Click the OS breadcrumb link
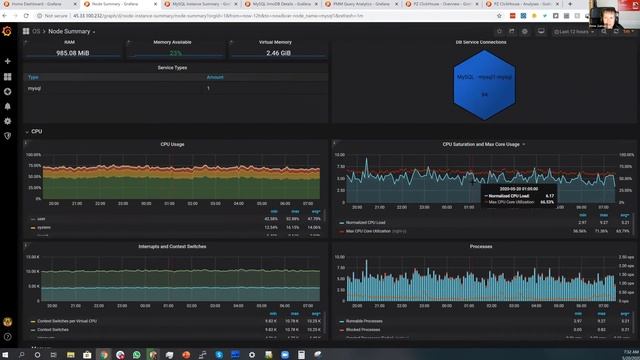 [x=36, y=31]
